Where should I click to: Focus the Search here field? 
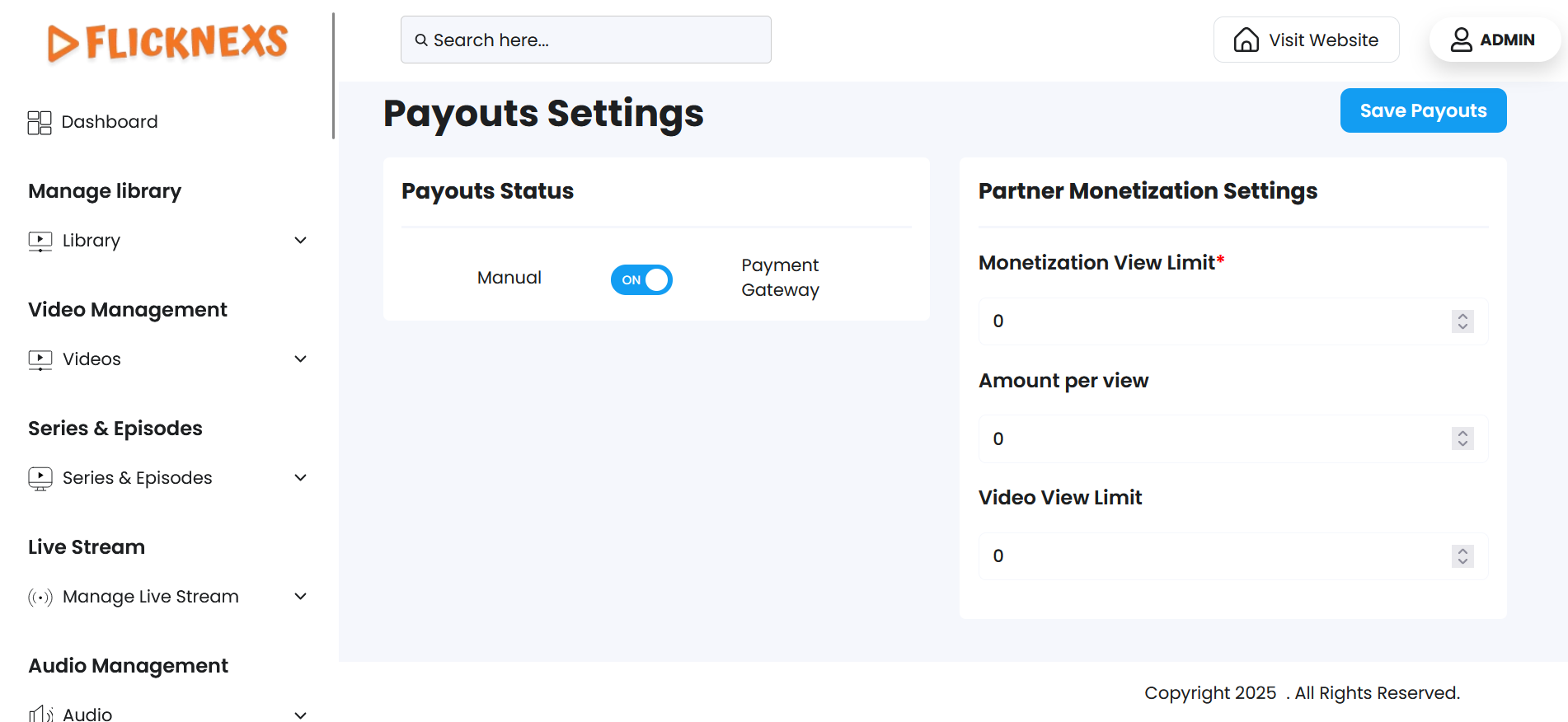[x=585, y=40]
